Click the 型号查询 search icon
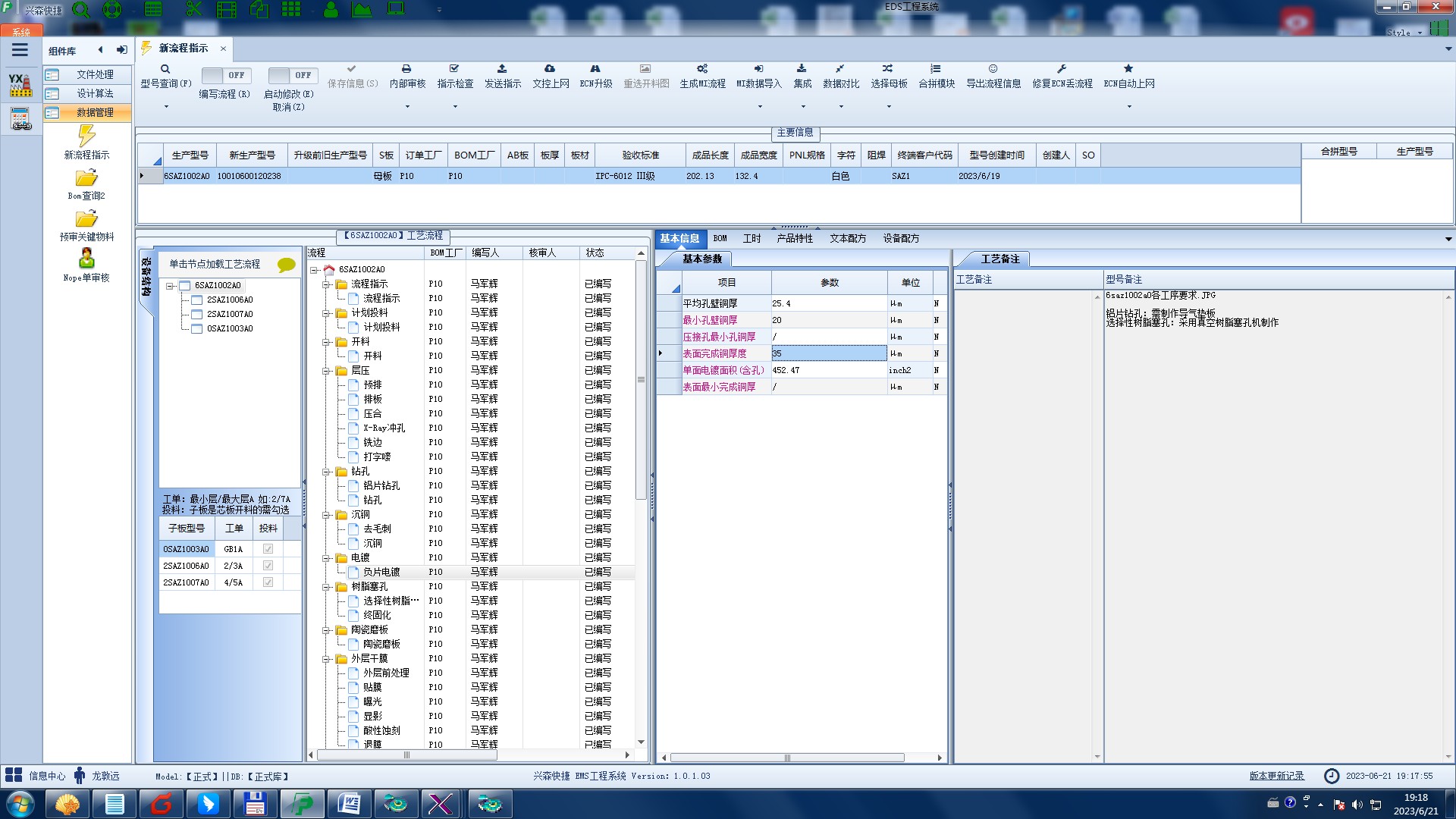This screenshot has height=819, width=1456. [165, 69]
